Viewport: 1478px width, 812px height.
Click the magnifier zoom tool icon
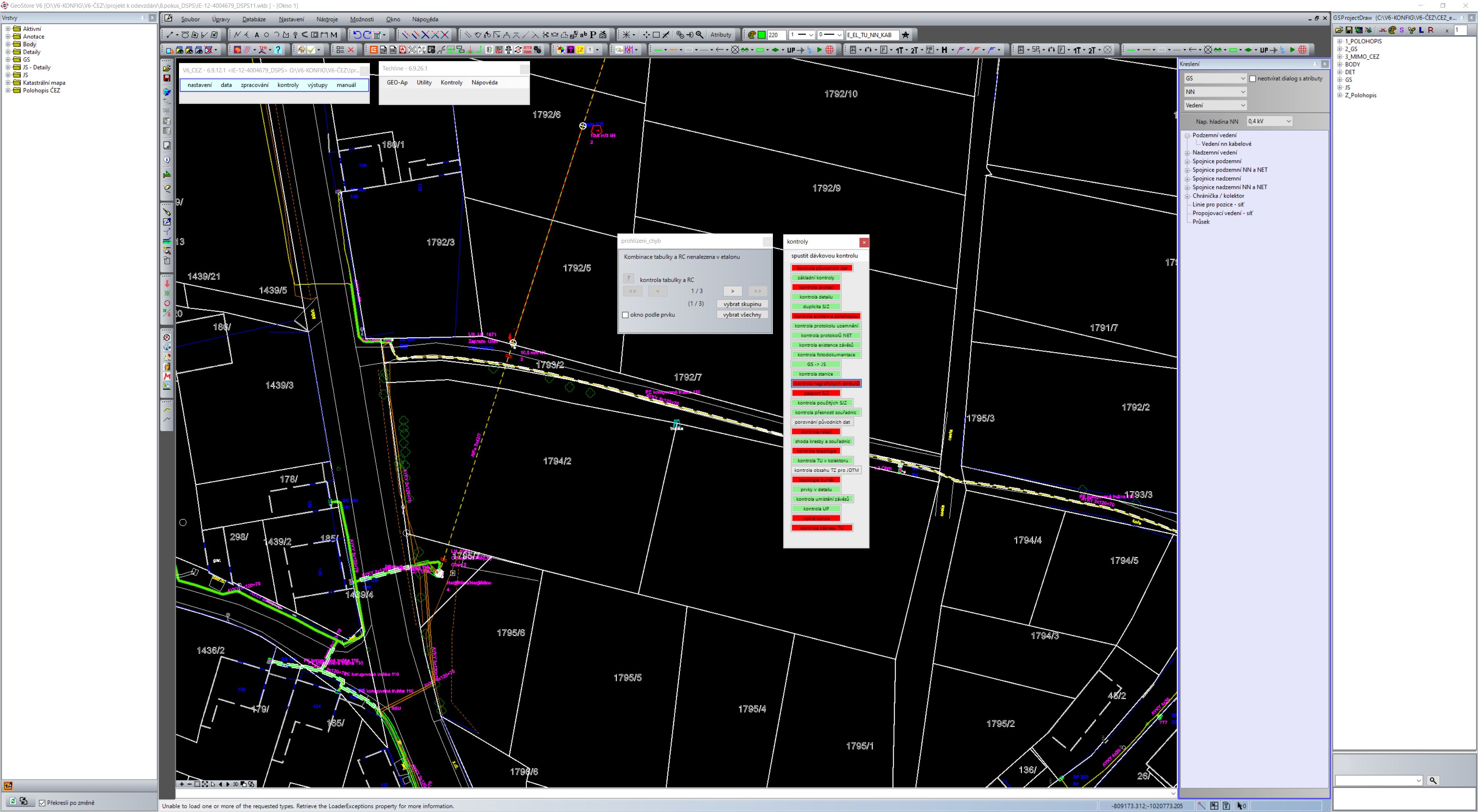click(x=699, y=35)
